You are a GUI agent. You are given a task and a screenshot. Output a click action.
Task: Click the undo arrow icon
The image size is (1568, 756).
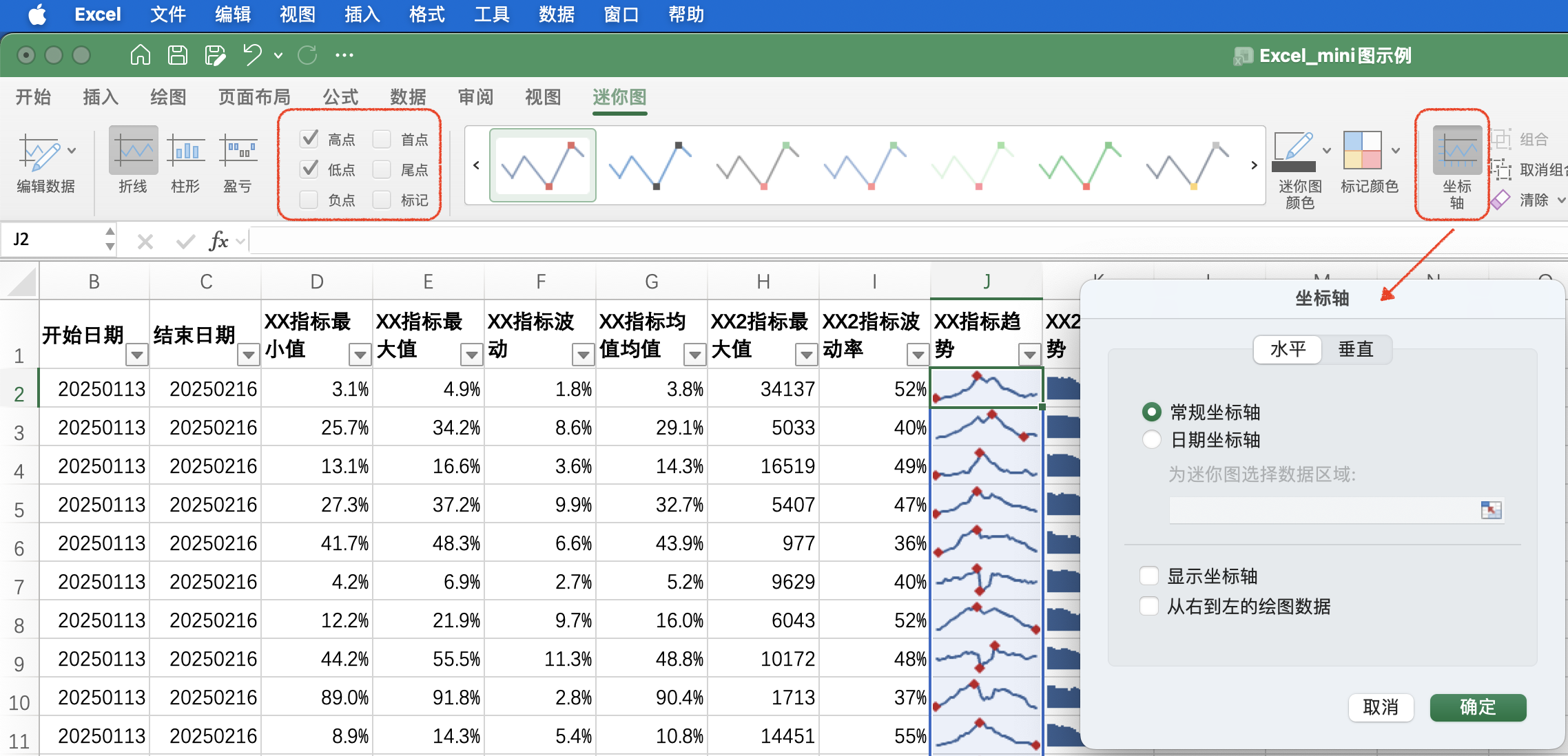pos(252,55)
